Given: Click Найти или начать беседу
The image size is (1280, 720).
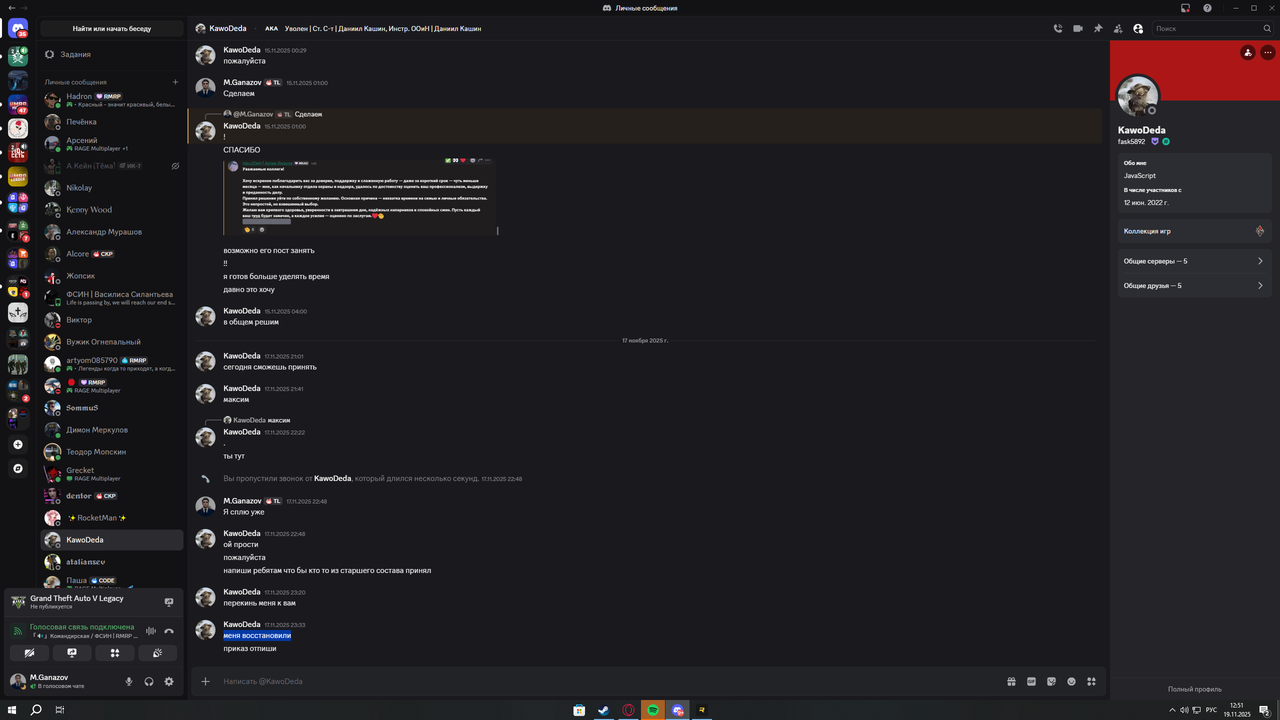Looking at the screenshot, I should tap(112, 29).
